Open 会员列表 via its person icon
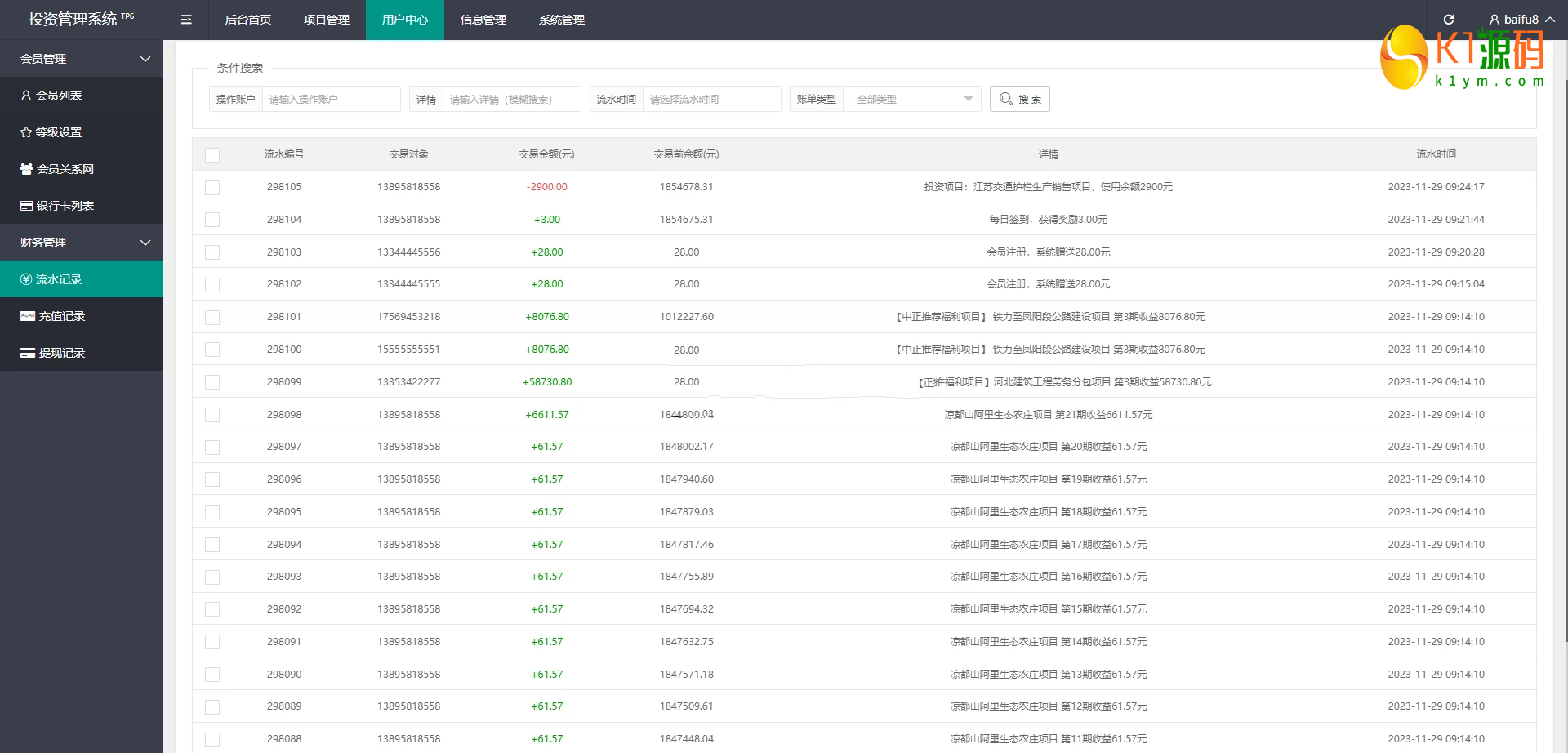 pos(26,96)
